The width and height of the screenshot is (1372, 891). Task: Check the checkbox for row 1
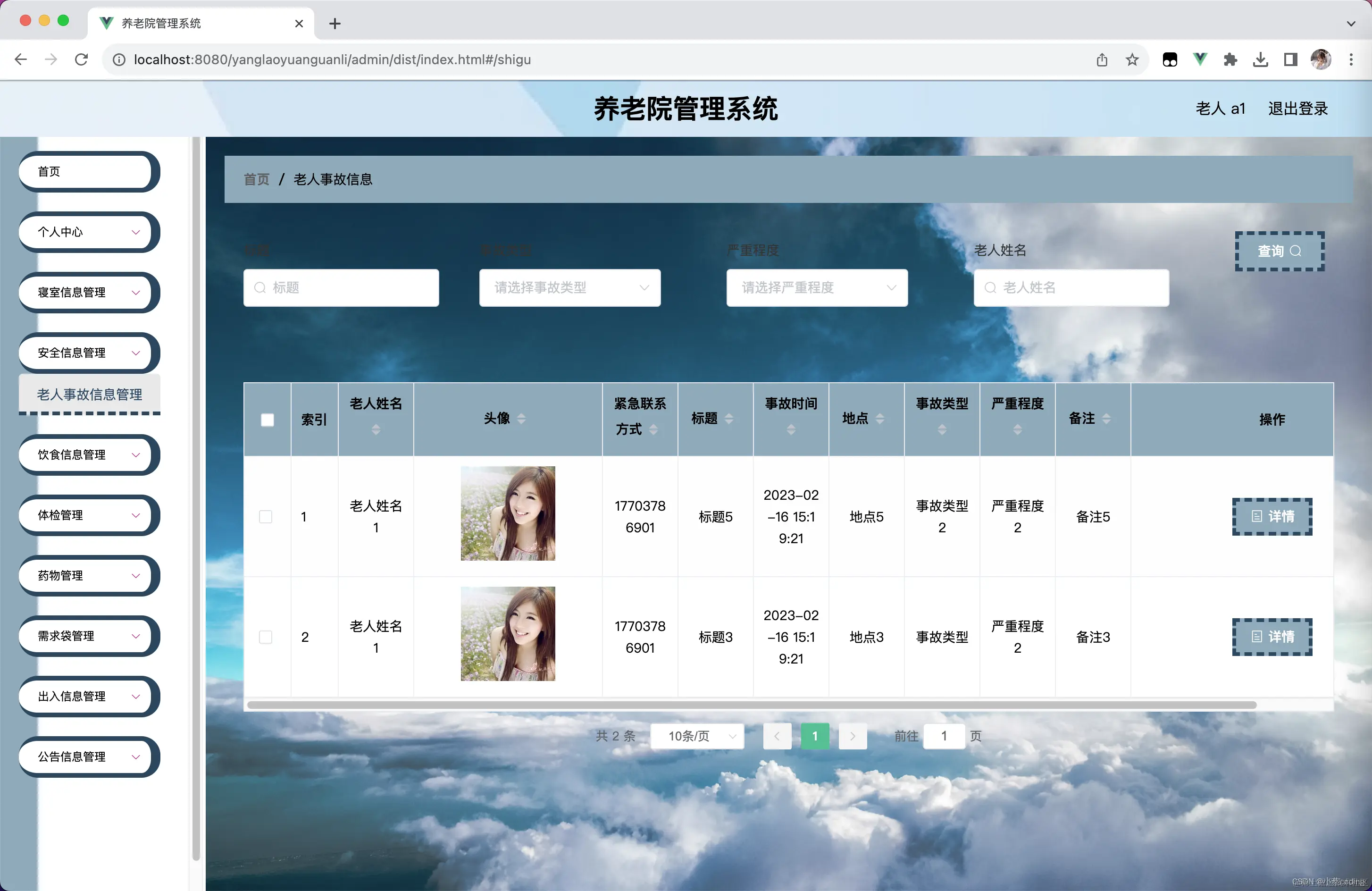(x=266, y=517)
